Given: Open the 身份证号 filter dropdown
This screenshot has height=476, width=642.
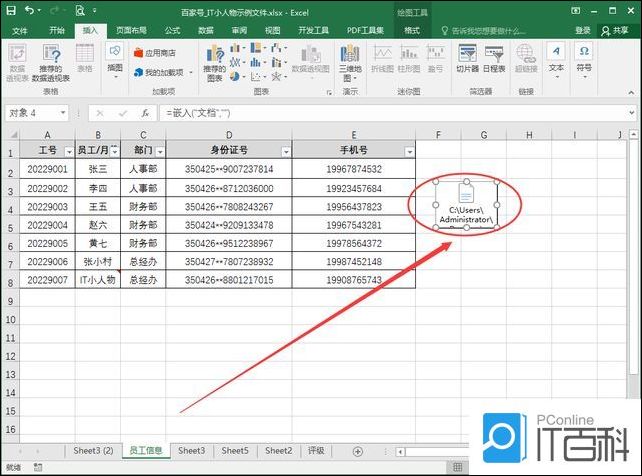Looking at the screenshot, I should [286, 151].
